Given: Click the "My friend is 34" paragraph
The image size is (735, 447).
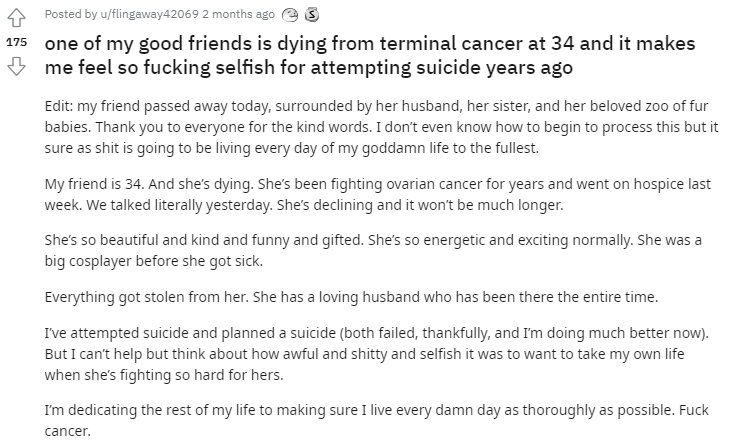Looking at the screenshot, I should pos(378,194).
